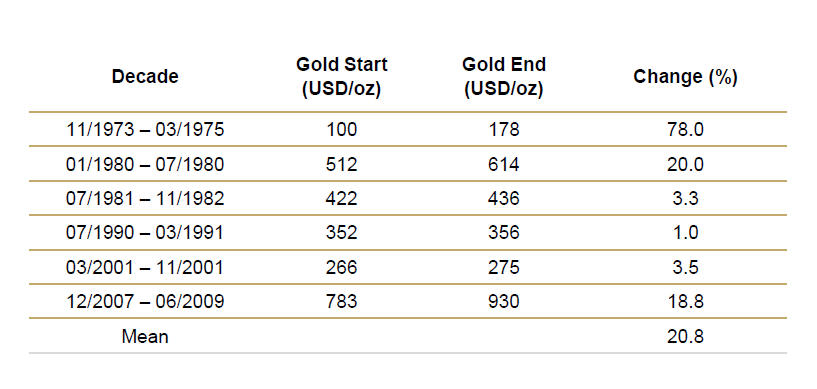Click the gold start value 512
Image resolution: width=817 pixels, height=389 pixels.
[x=342, y=164]
